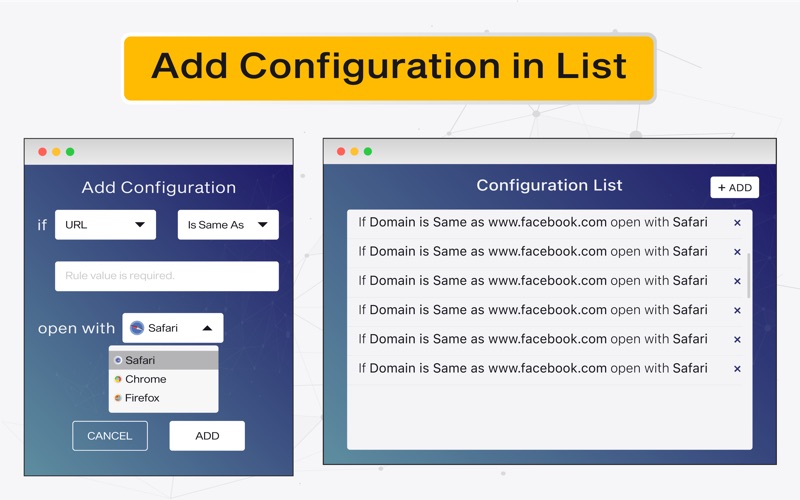Viewport: 800px width, 500px height.
Task: Select the last facebook.com Safari rule row
Action: pyautogui.click(x=546, y=369)
